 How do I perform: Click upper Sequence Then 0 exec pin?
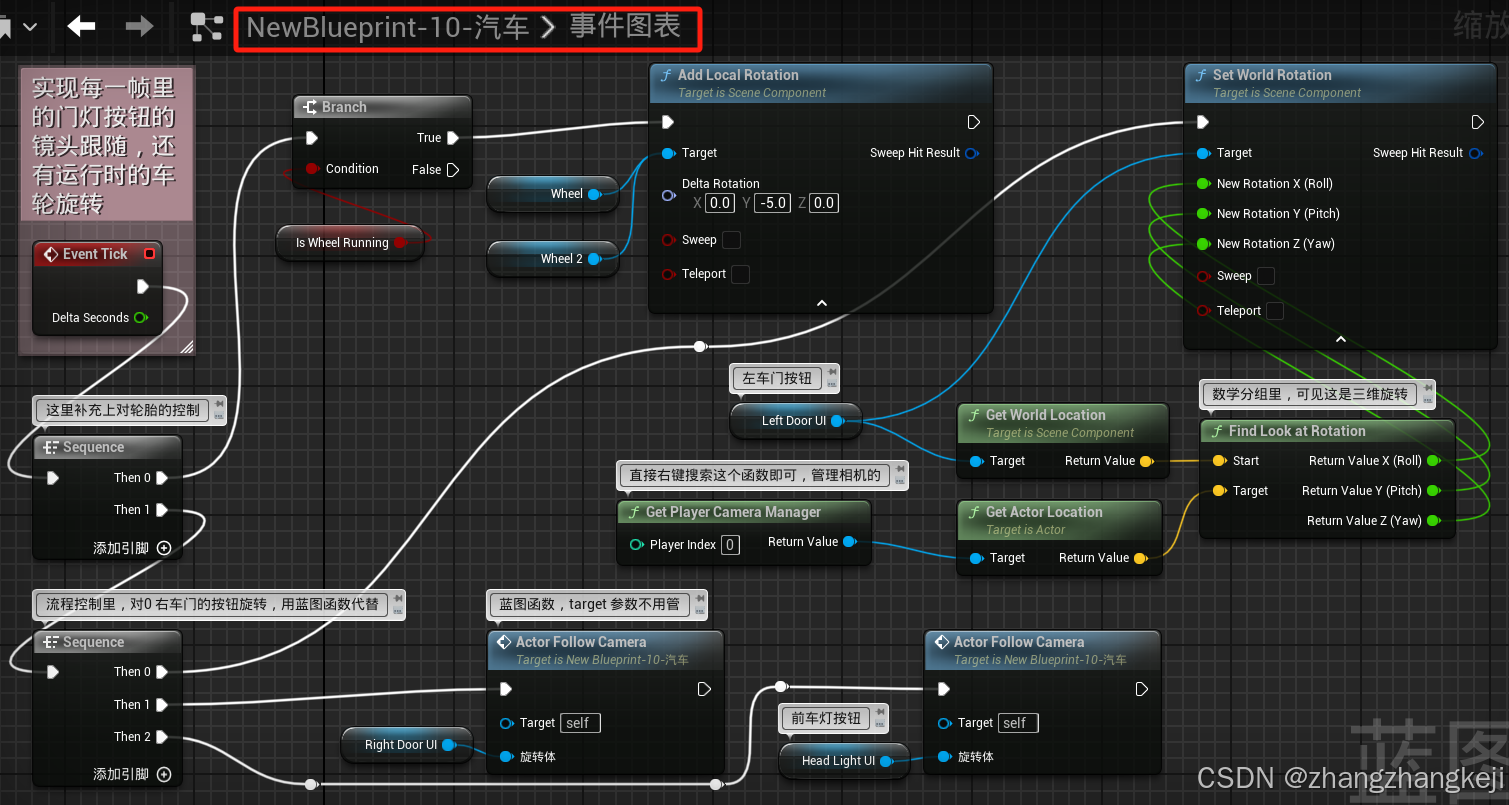[x=162, y=478]
